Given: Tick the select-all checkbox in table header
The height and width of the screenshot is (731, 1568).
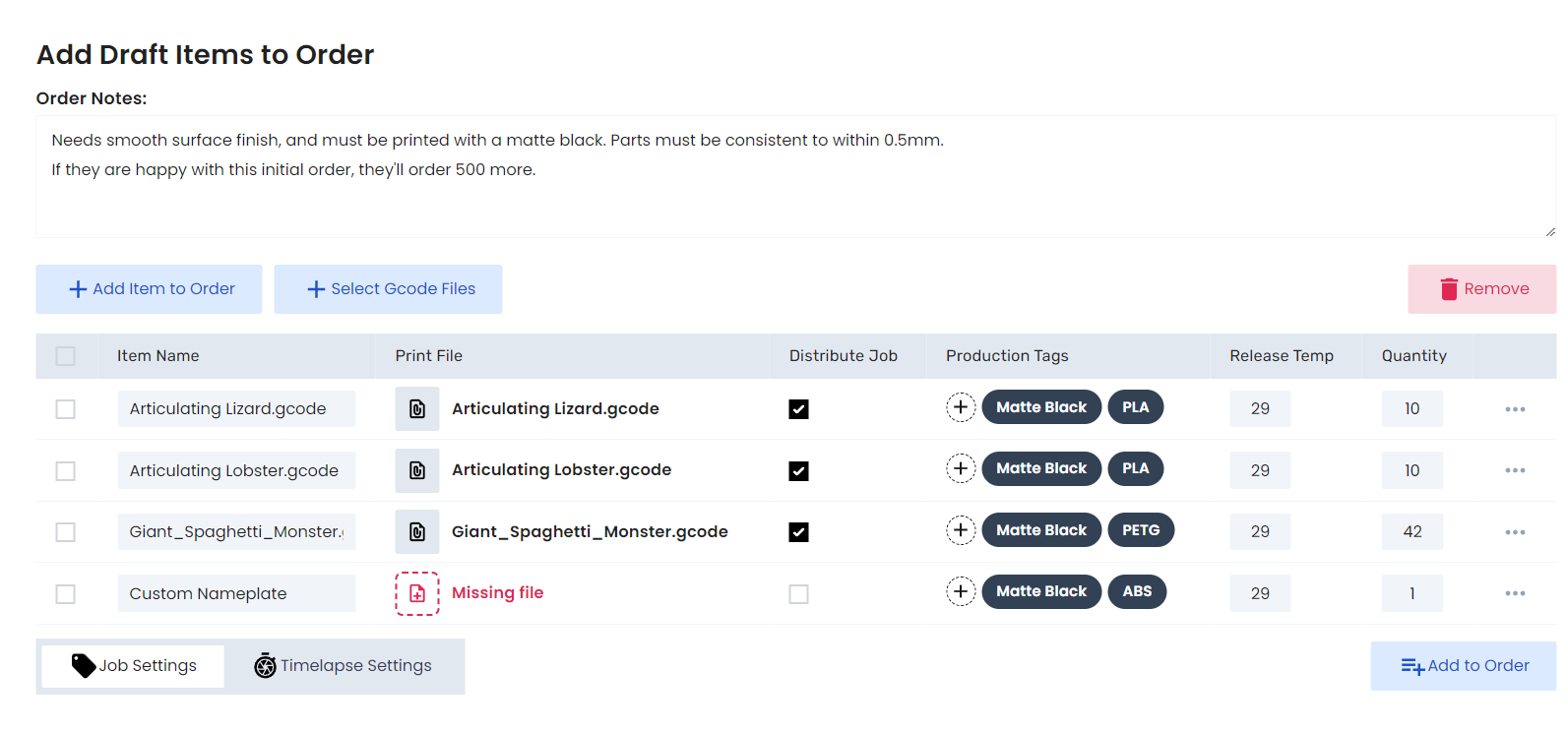Looking at the screenshot, I should point(66,356).
